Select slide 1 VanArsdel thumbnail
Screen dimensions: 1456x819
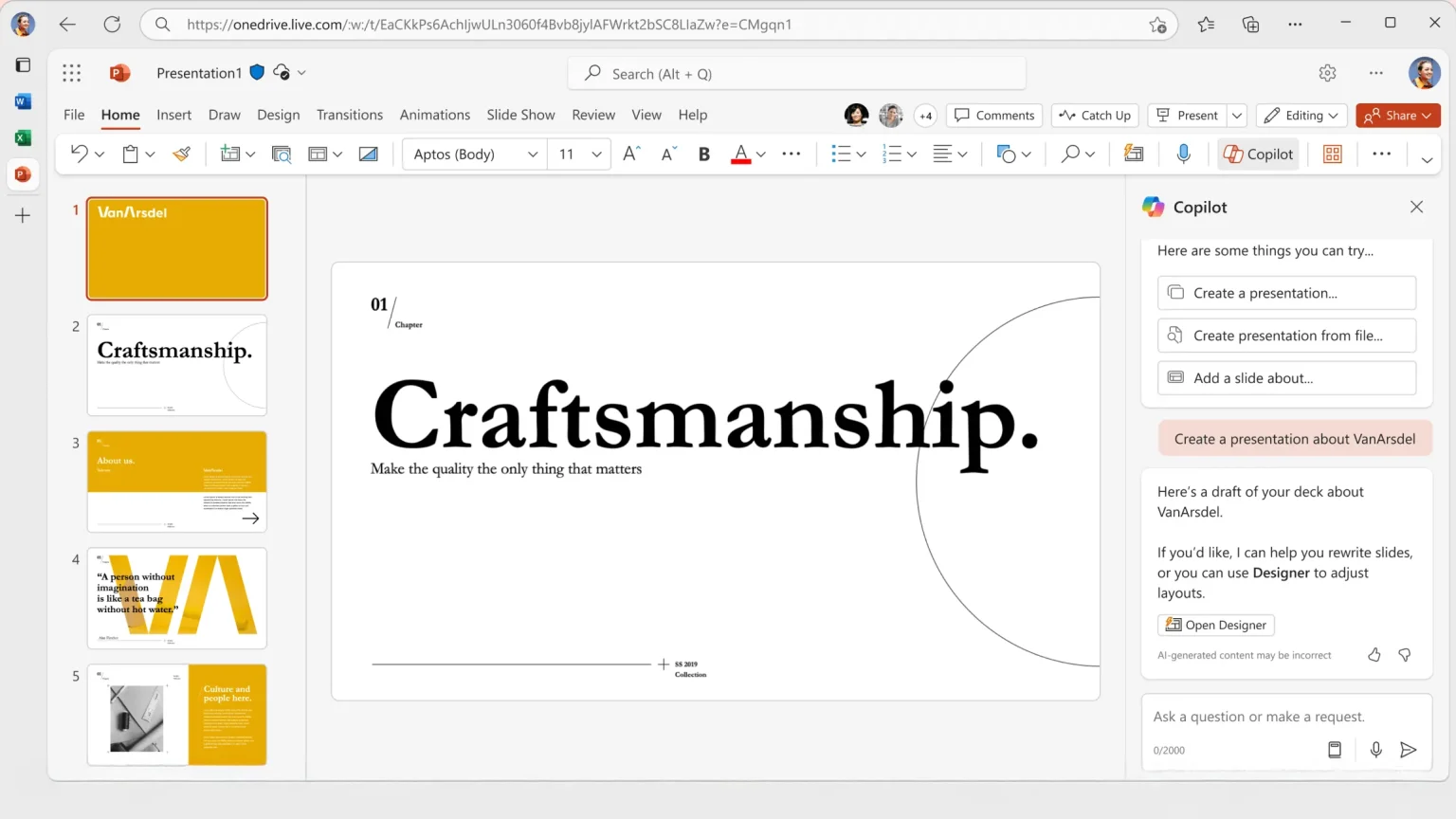(x=177, y=248)
